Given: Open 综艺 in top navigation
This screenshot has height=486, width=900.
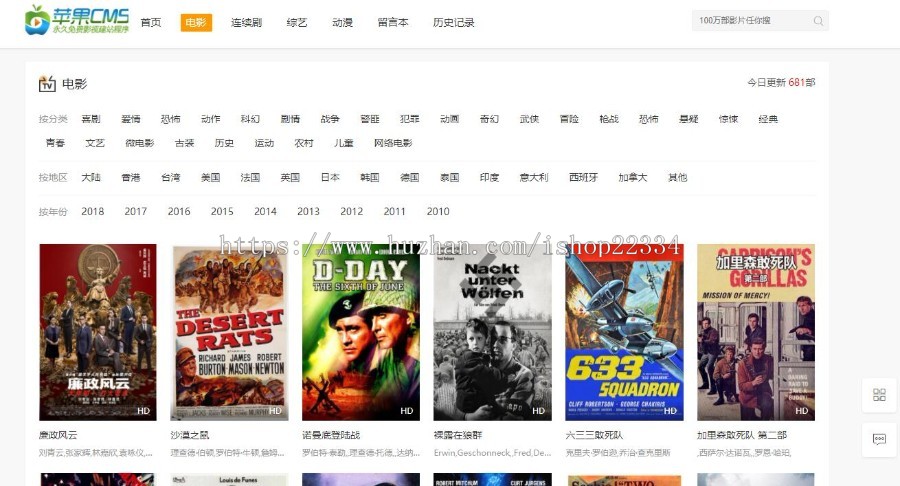Looking at the screenshot, I should (x=297, y=23).
